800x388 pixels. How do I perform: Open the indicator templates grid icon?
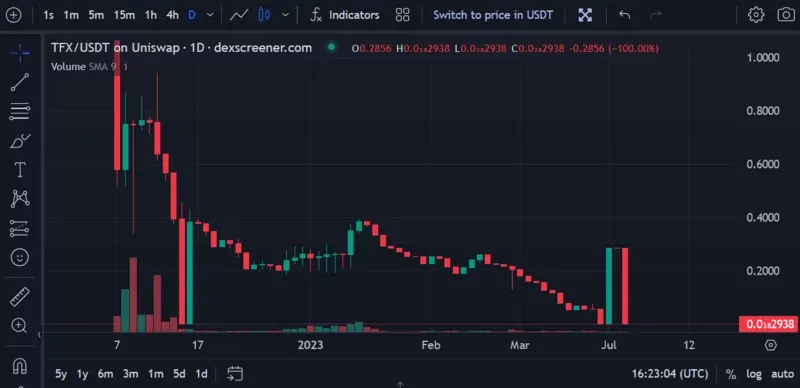(403, 15)
